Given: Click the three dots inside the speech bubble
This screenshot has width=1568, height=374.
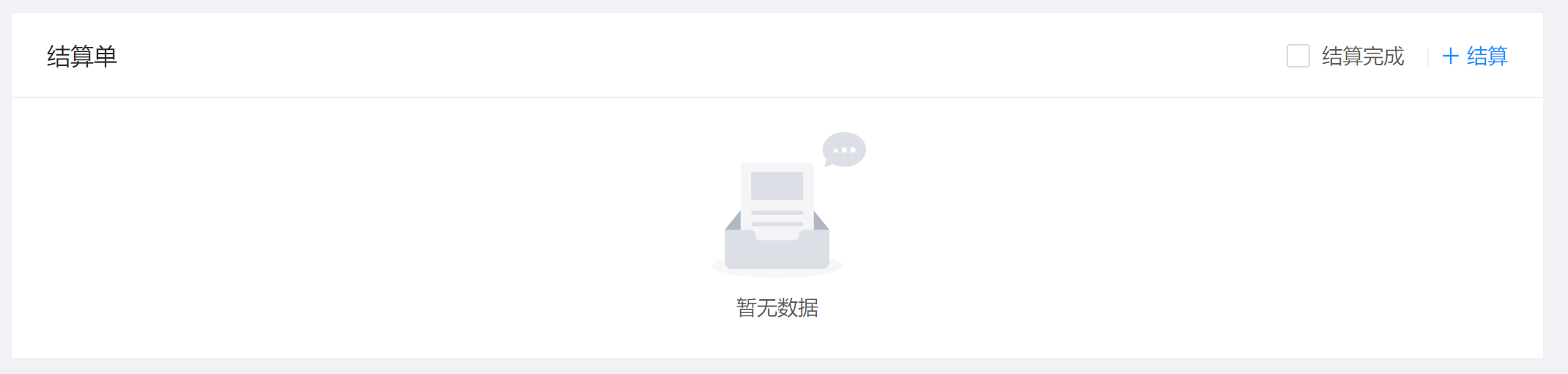Looking at the screenshot, I should click(844, 150).
